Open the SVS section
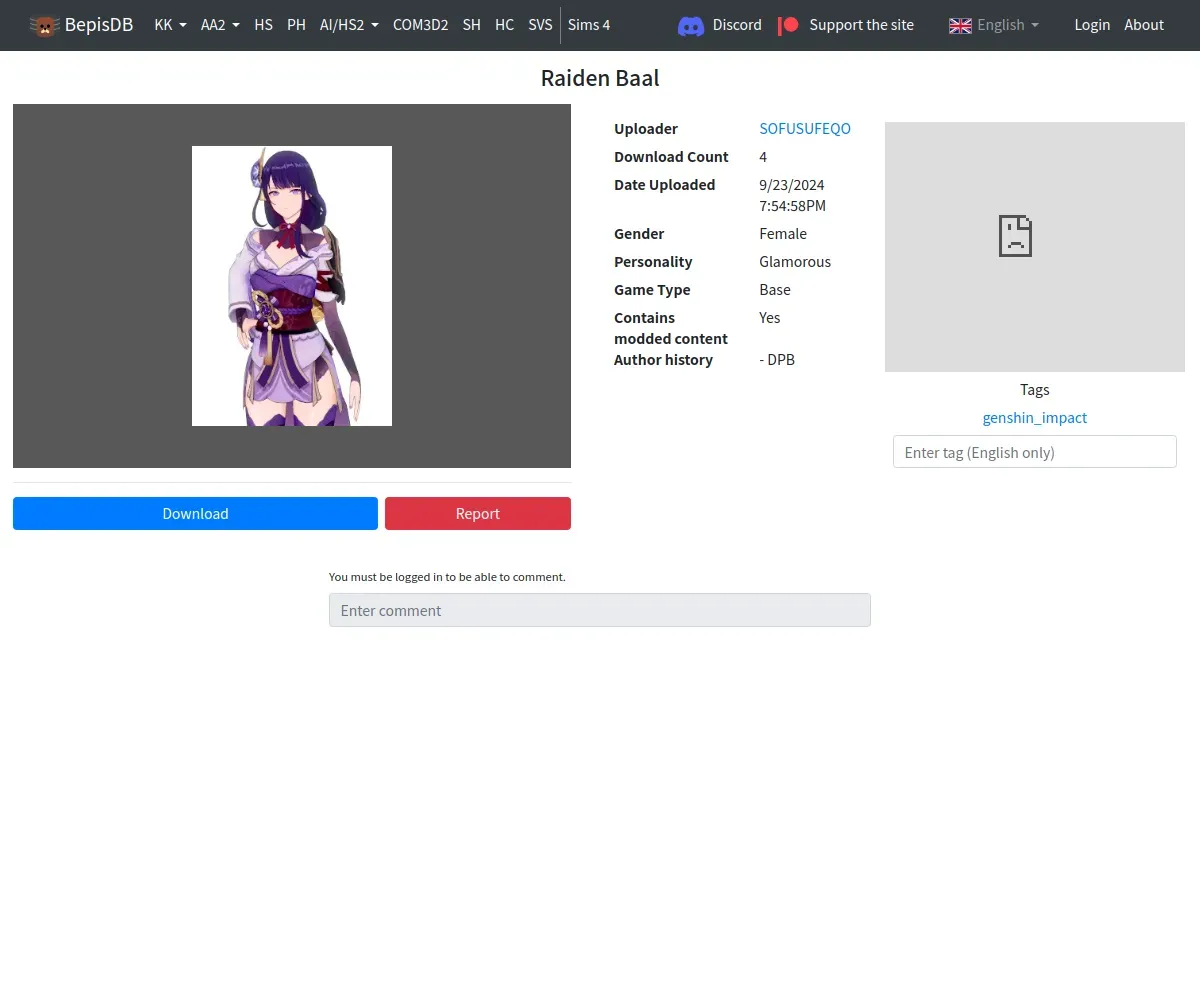Screen dimensions: 1200x1000 pyautogui.click(x=540, y=25)
